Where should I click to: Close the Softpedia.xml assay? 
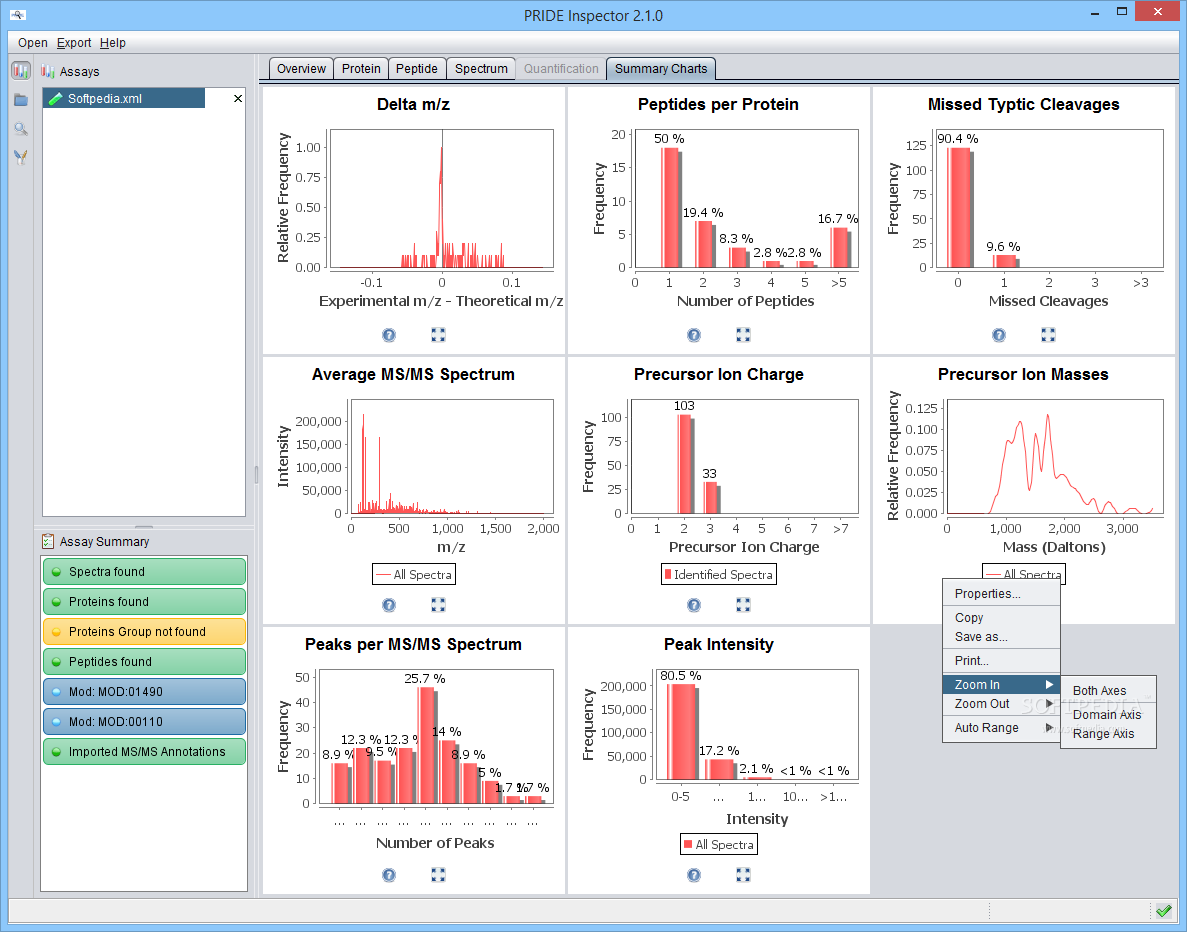[238, 98]
